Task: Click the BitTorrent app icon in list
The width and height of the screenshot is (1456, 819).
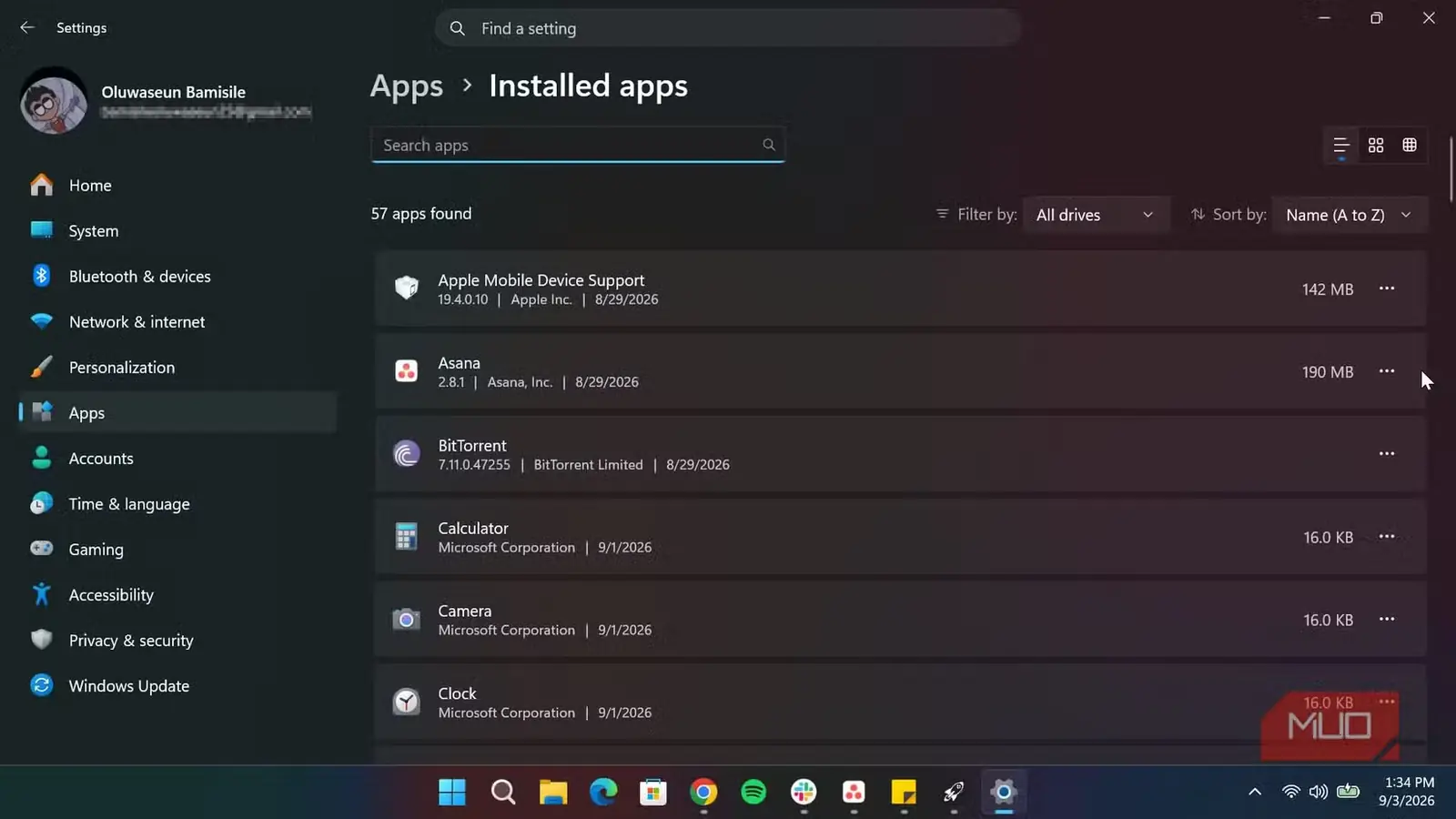Action: 407,454
